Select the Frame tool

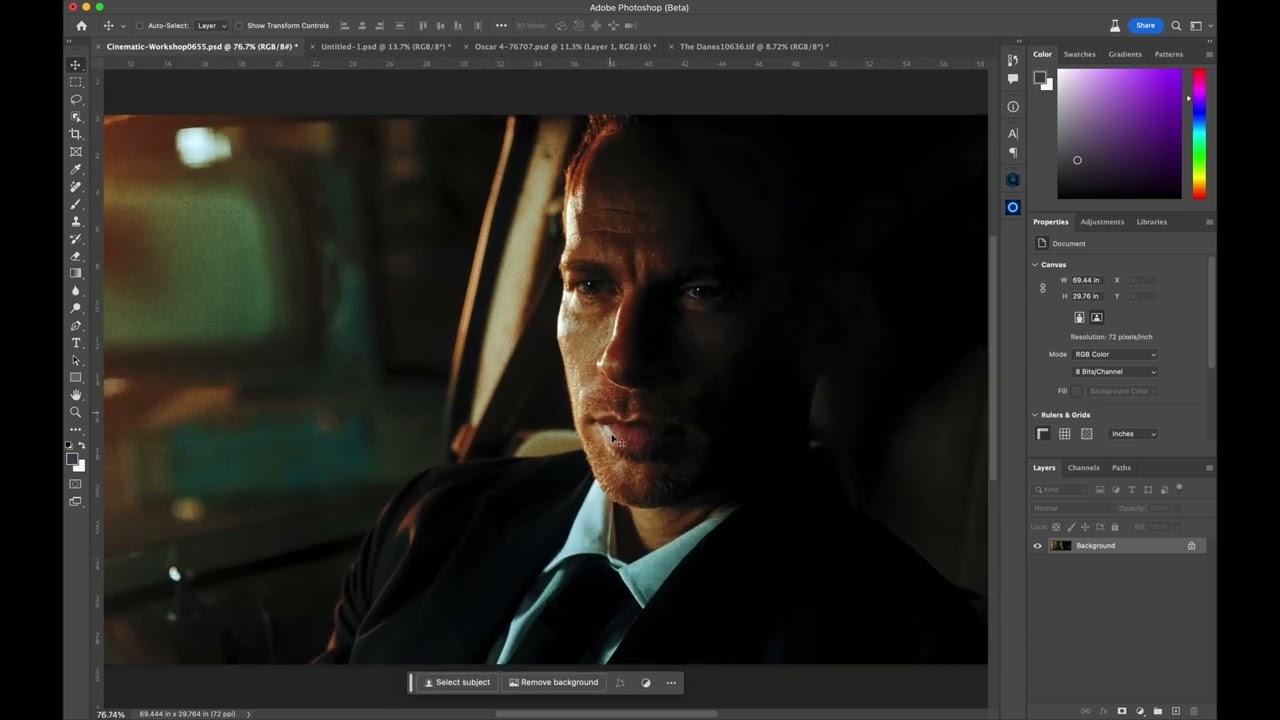75,152
